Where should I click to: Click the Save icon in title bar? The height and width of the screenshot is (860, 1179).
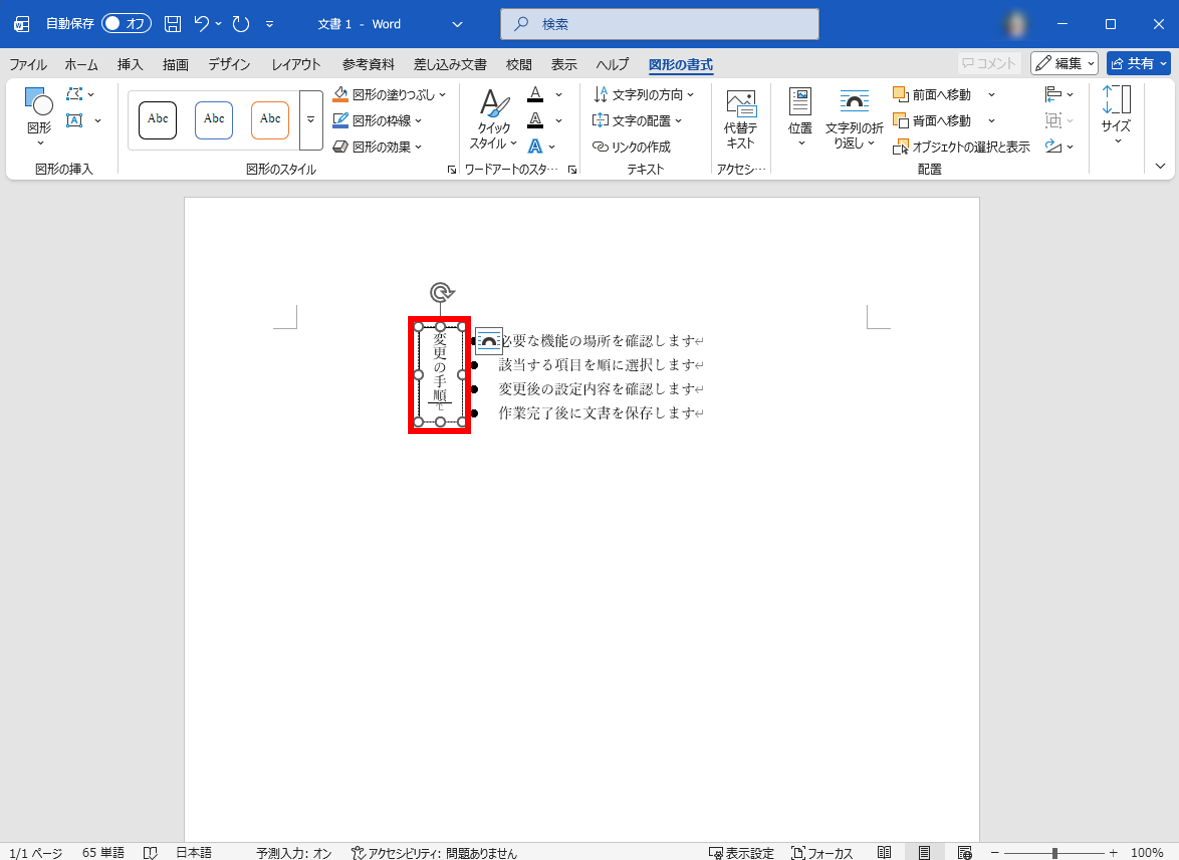click(172, 24)
